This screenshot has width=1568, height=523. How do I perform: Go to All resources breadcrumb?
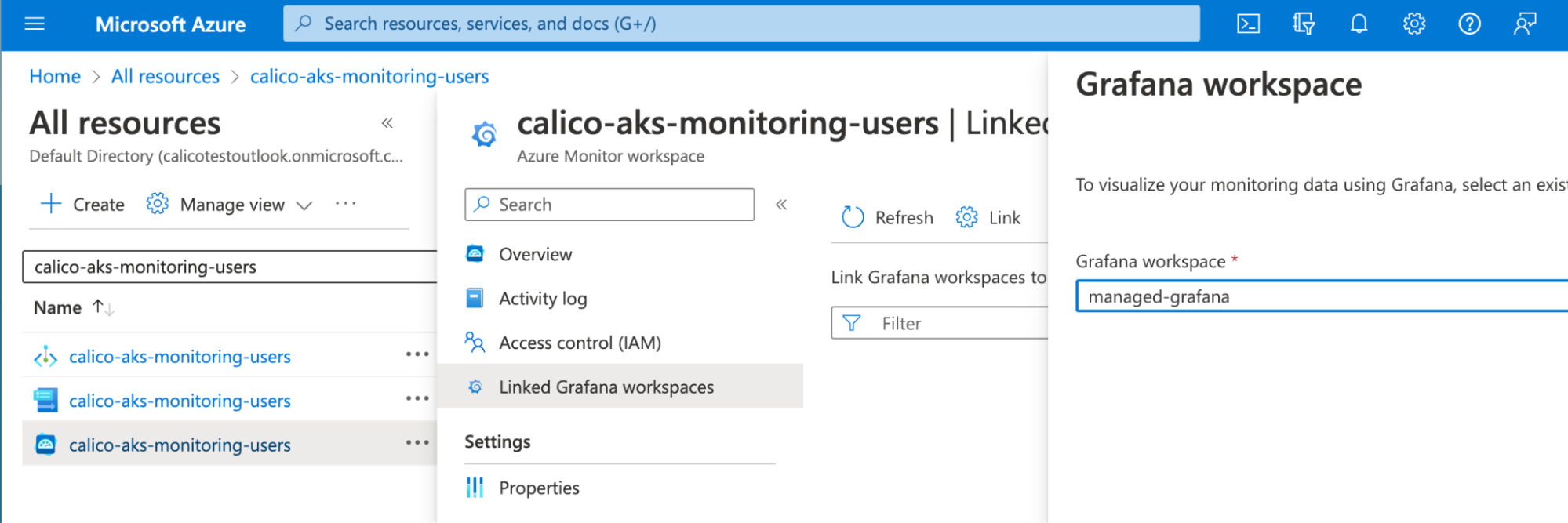pyautogui.click(x=166, y=76)
